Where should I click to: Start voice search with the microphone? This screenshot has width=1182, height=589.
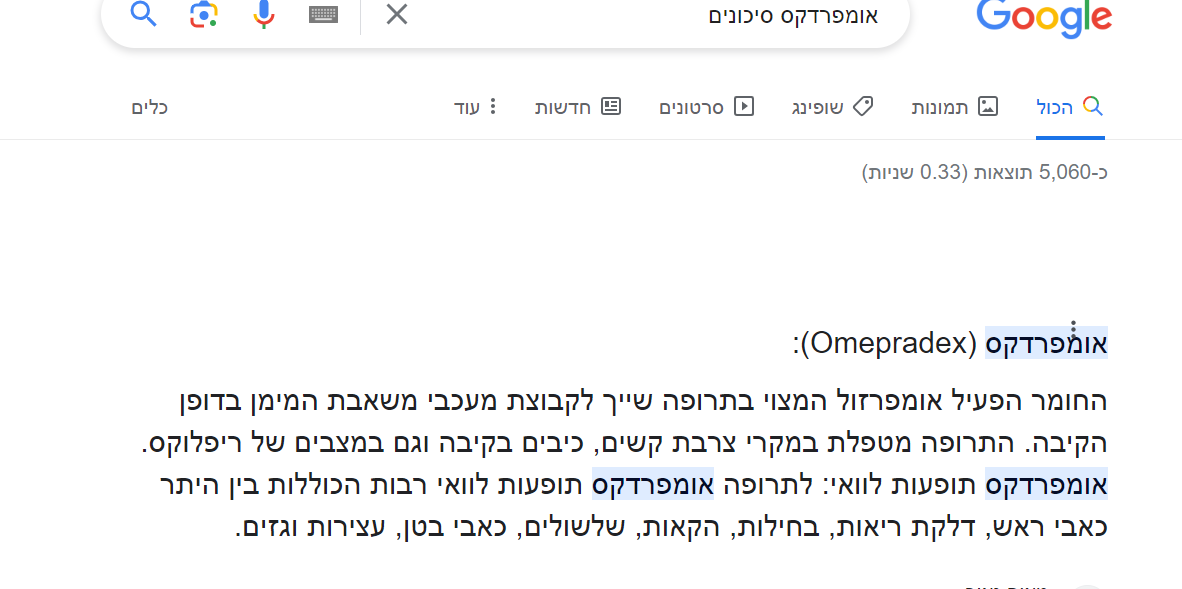click(x=264, y=15)
